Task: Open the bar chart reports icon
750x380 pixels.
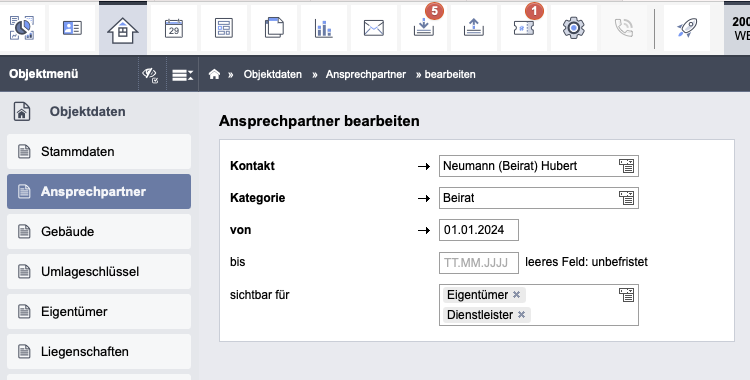Action: click(324, 28)
